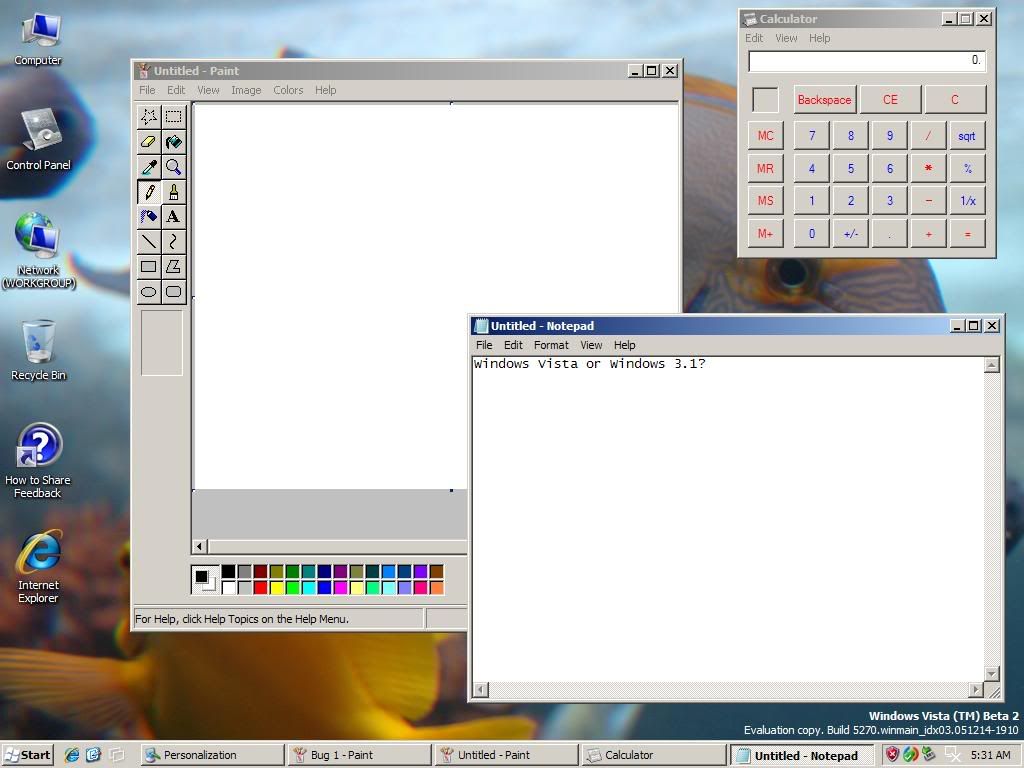1024x768 pixels.
Task: Pick the Curve tool in Paint
Action: [173, 242]
